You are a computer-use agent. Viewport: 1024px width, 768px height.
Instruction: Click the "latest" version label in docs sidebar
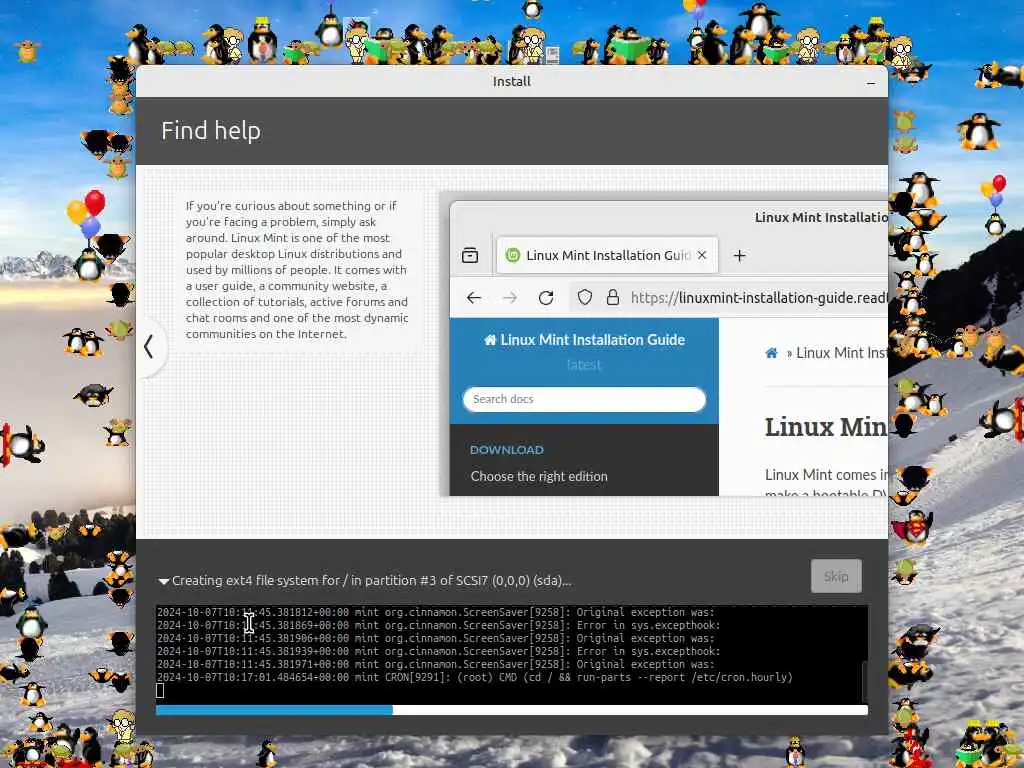pyautogui.click(x=584, y=365)
